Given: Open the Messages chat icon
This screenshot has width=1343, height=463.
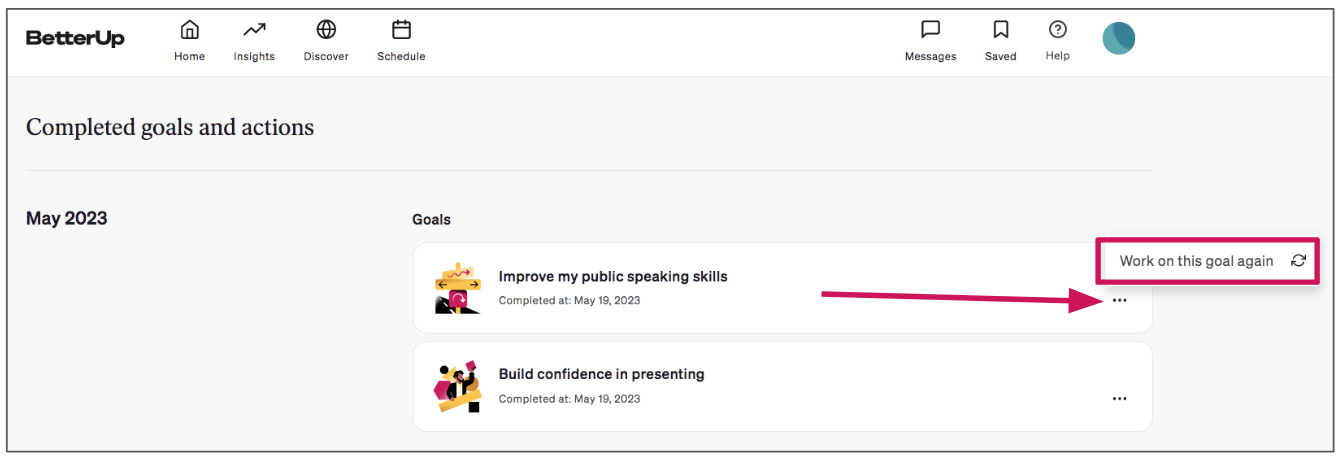Looking at the screenshot, I should 930,29.
